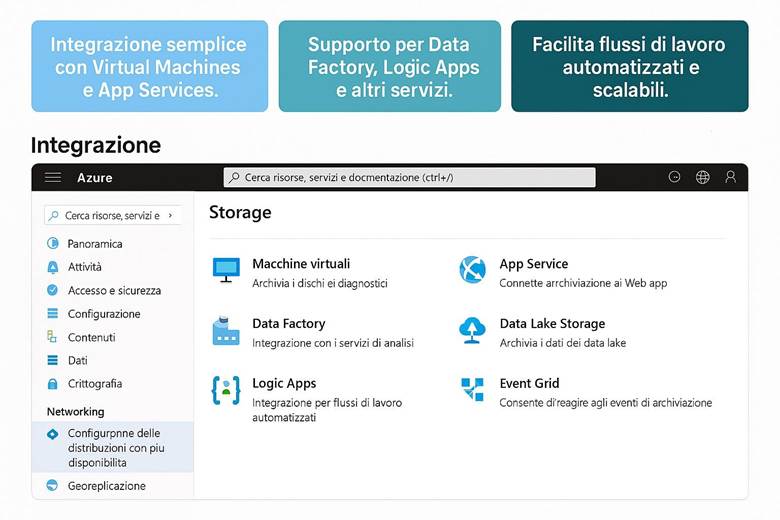Open Georeplicazione sidebar item
The image size is (780, 520).
click(106, 486)
